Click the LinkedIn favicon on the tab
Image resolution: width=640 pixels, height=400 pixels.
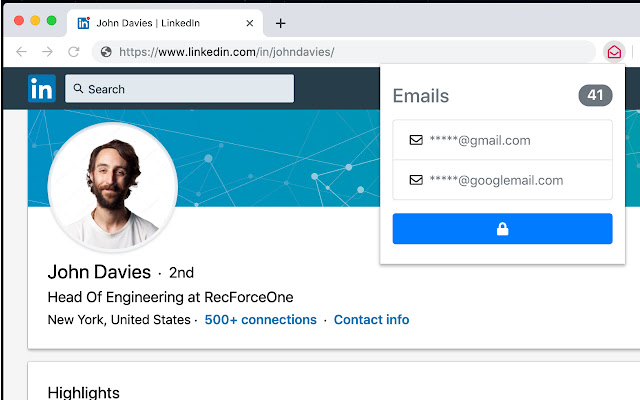(x=83, y=23)
